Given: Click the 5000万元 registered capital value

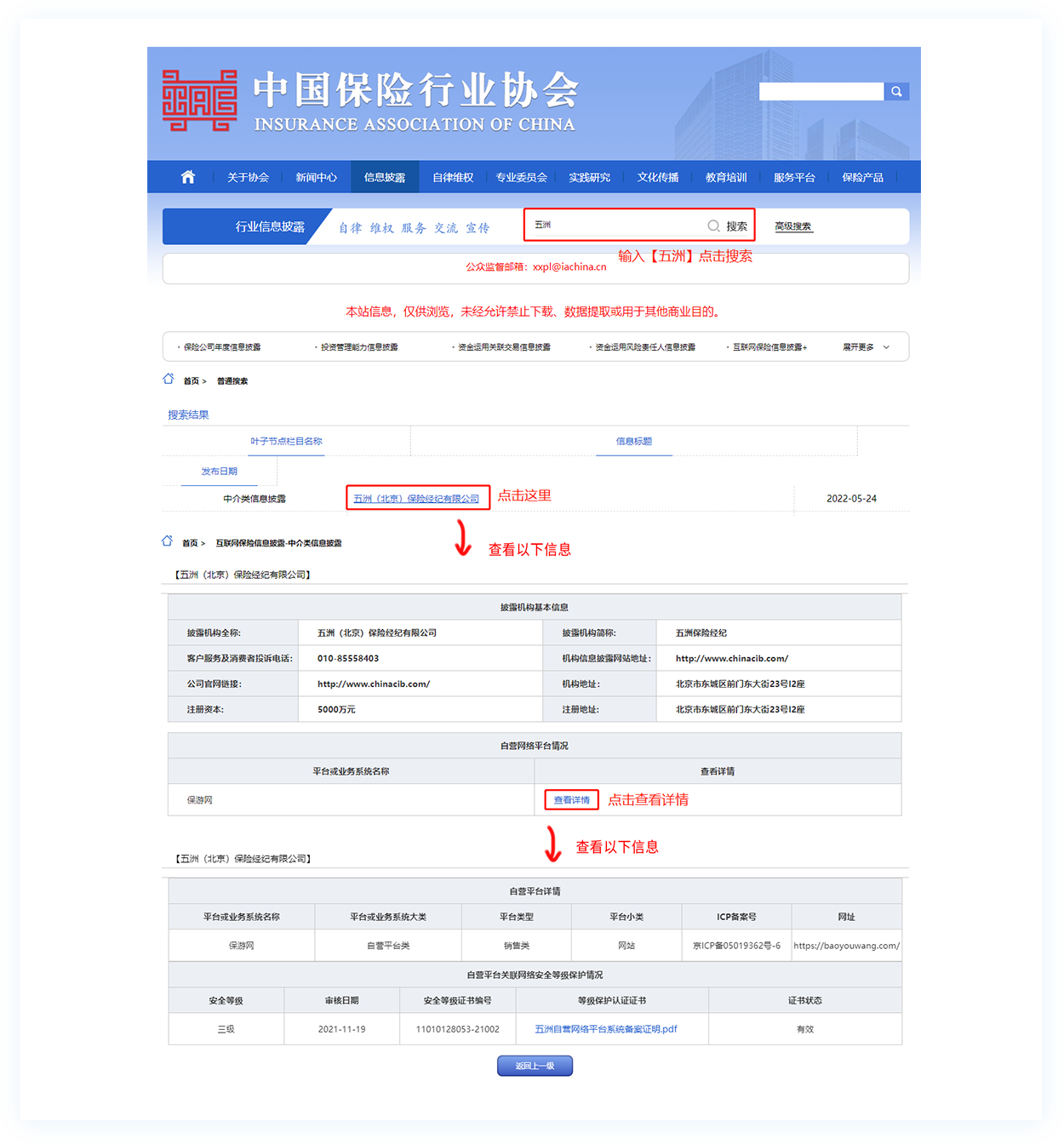Looking at the screenshot, I should tap(336, 709).
